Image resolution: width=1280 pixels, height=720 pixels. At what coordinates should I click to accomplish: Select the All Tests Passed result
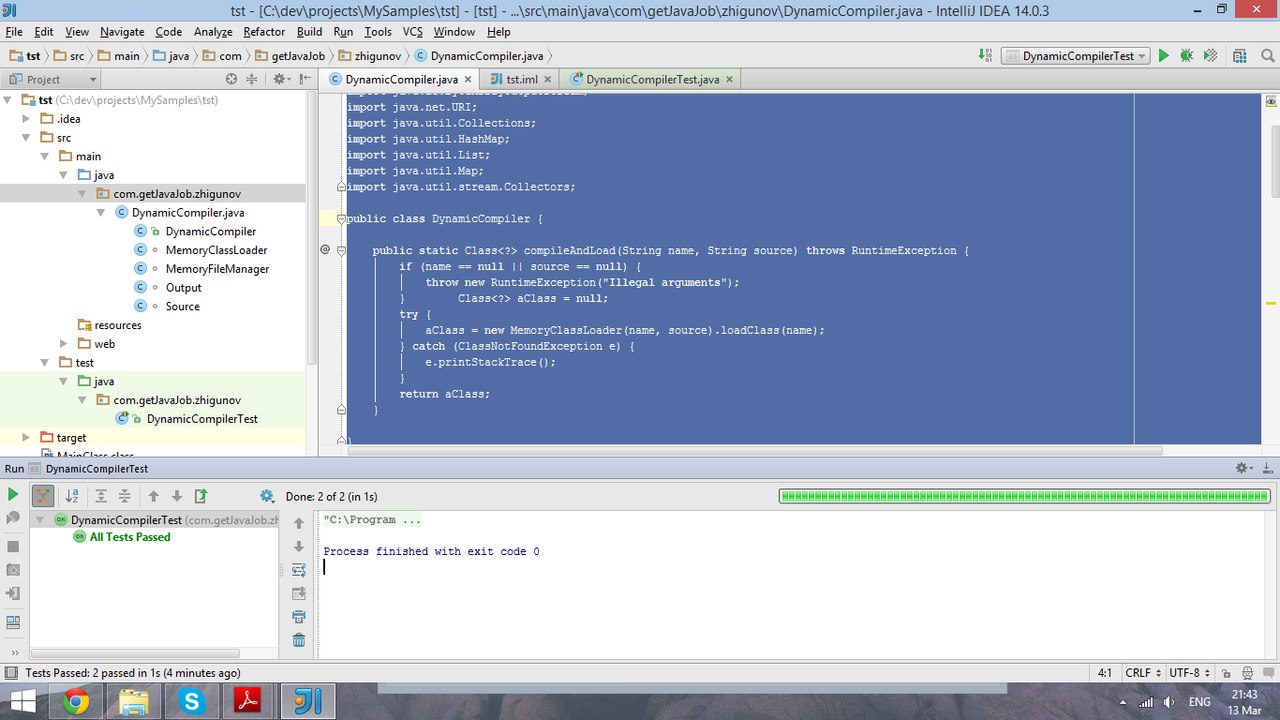(130, 538)
